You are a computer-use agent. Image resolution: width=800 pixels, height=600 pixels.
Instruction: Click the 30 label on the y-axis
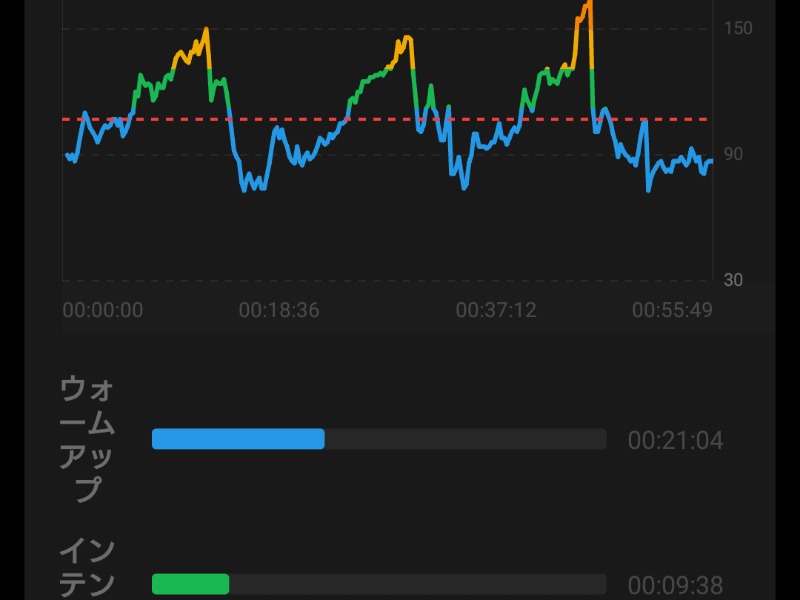(735, 280)
